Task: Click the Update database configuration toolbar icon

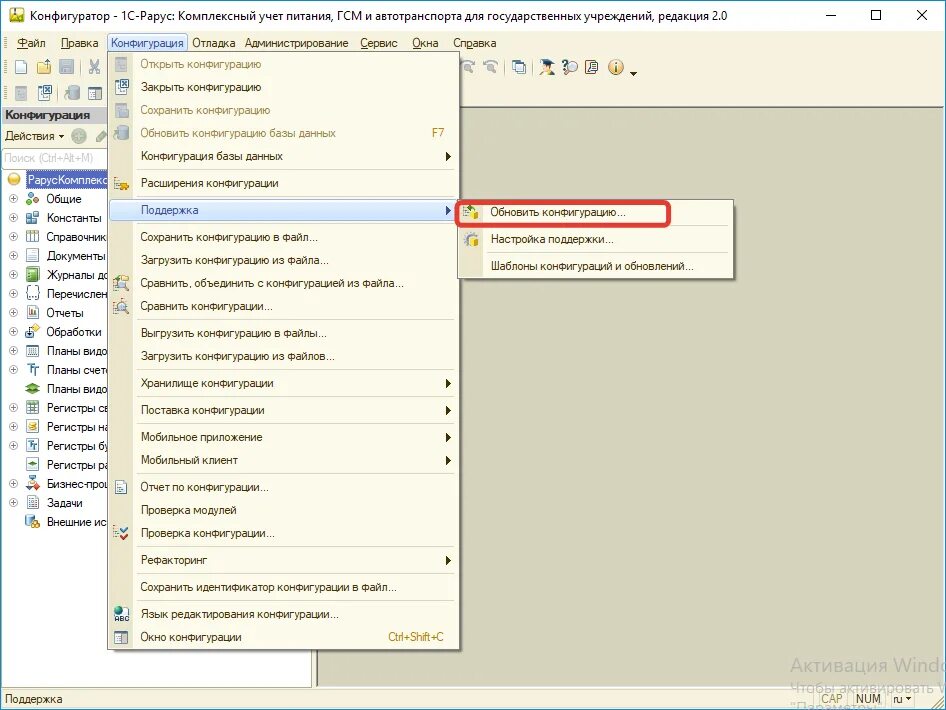Action: [72, 93]
